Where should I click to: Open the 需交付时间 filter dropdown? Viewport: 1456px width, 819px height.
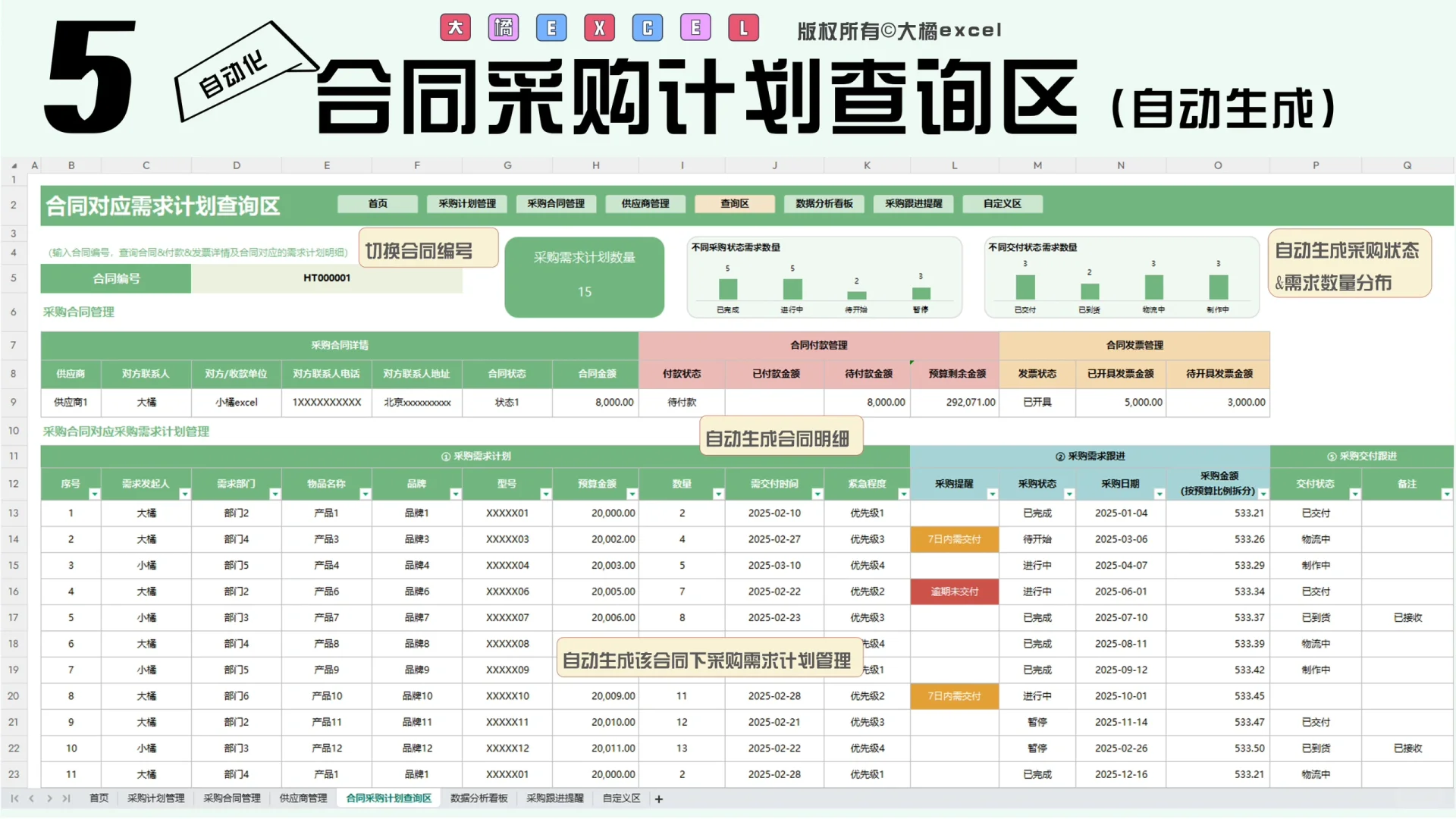coord(817,494)
